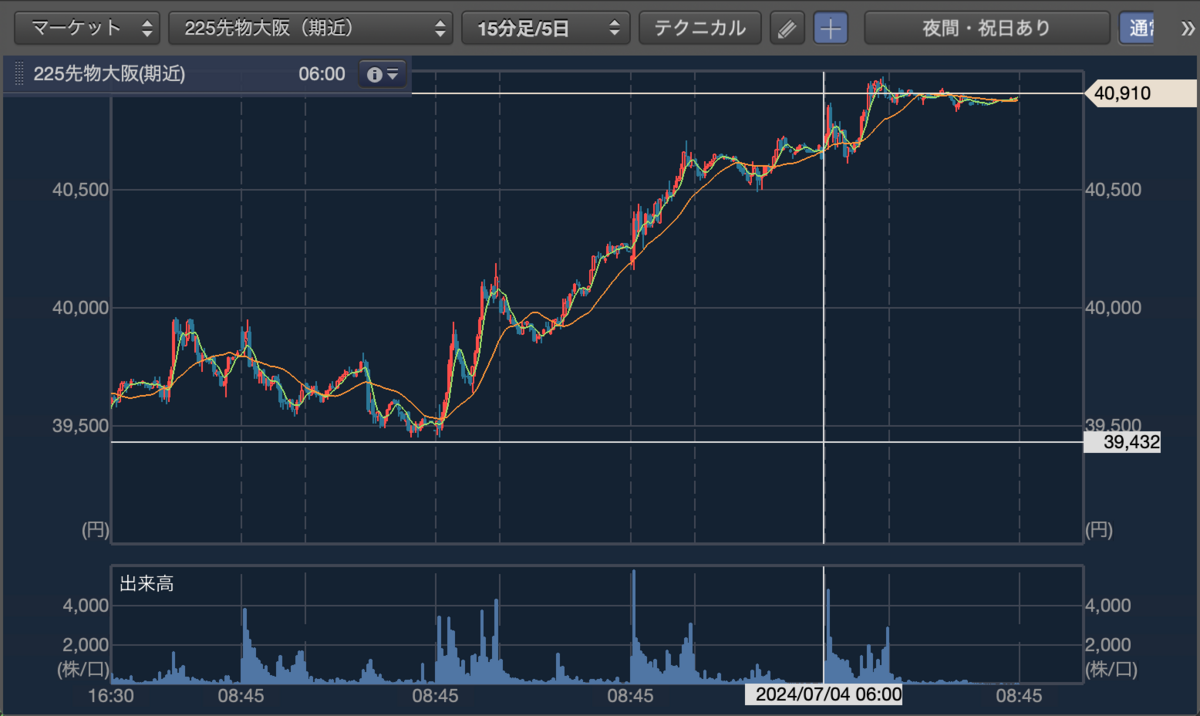Open the 225先物大阪（期近） symbol dropdown
Screen dimensions: 1200x716
311,28
